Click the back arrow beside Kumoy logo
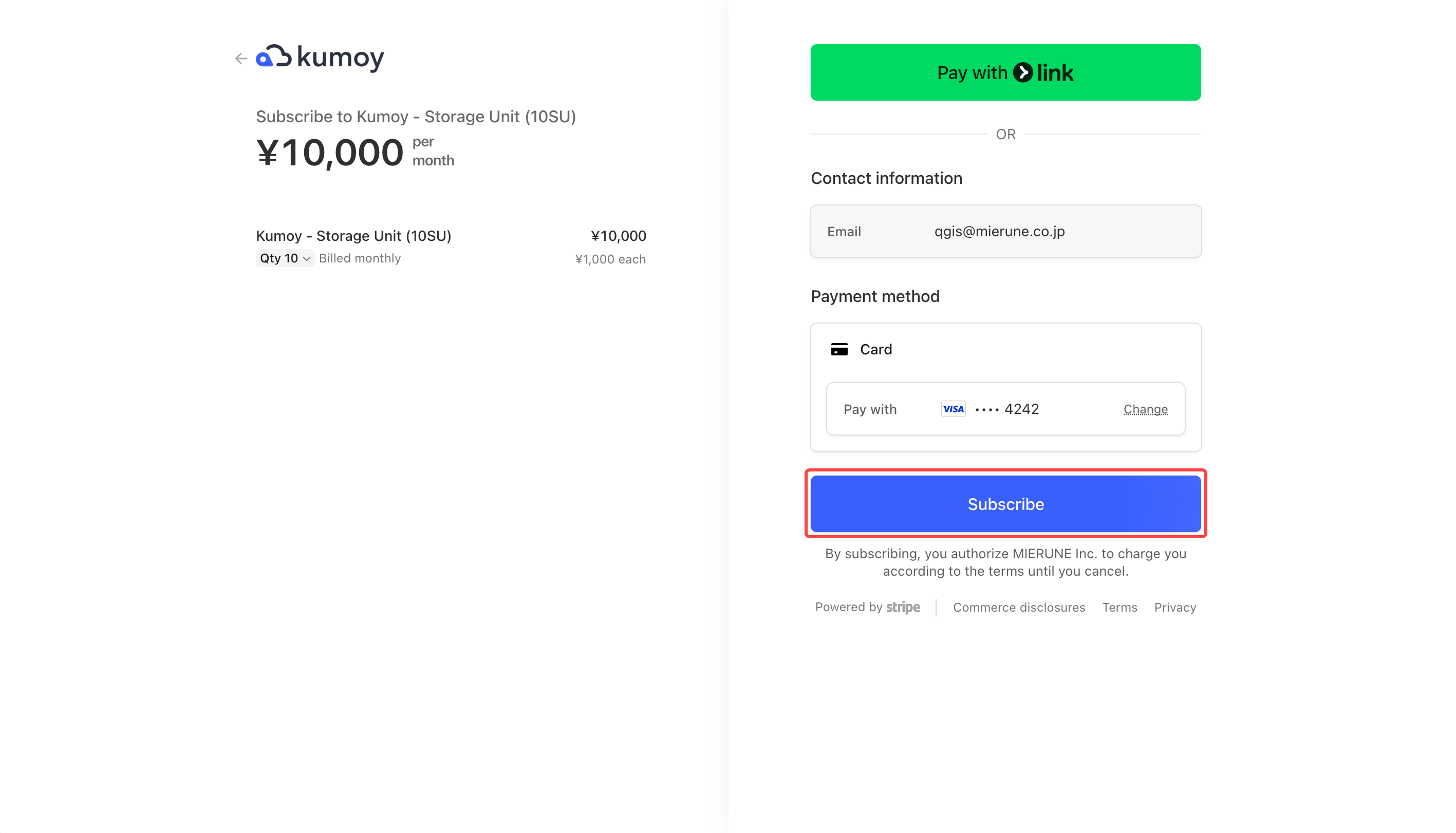Viewport: 1456px width, 833px height. [x=241, y=59]
